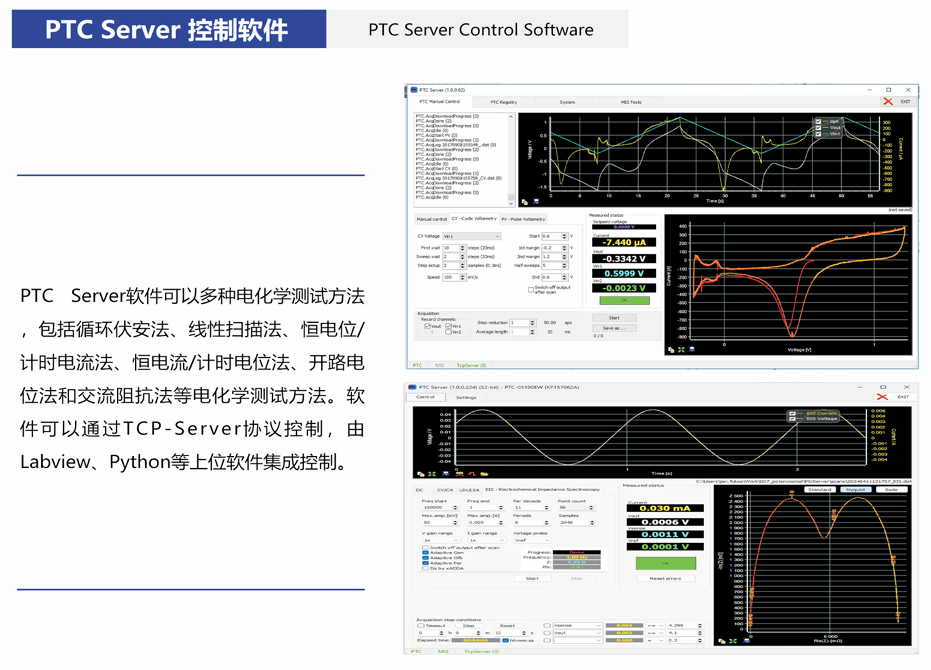Disable the Adaptive Ofs checkbox
This screenshot has height=670, width=931.
425,558
